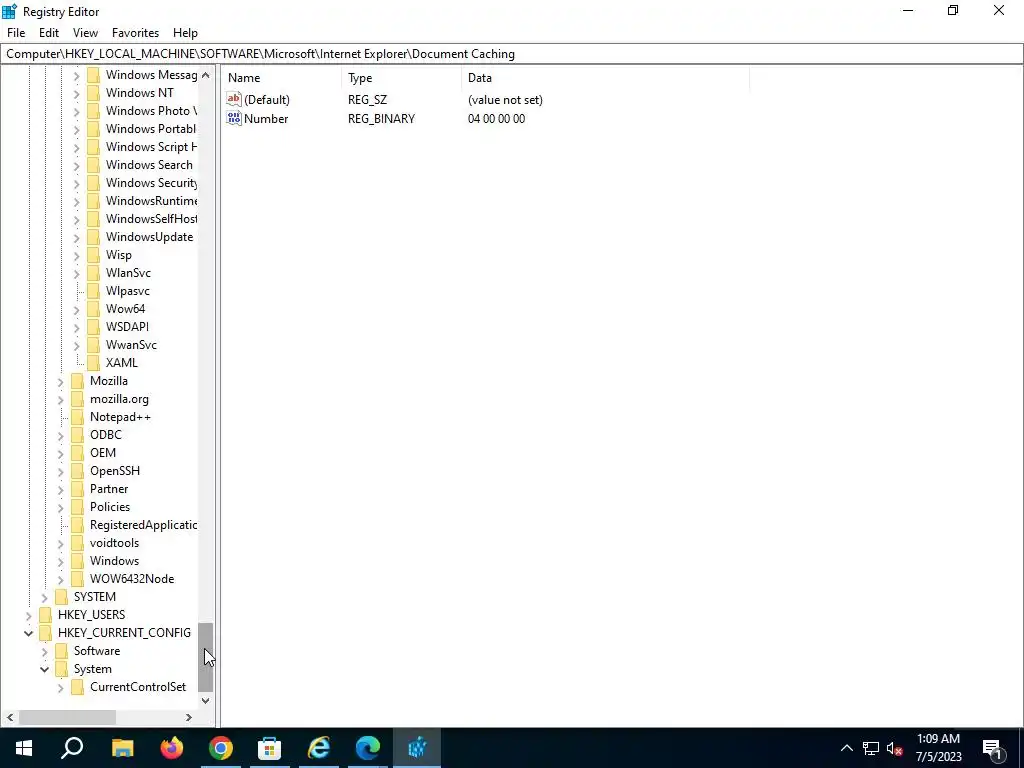Select the OpenSSH folder icon

(x=78, y=471)
